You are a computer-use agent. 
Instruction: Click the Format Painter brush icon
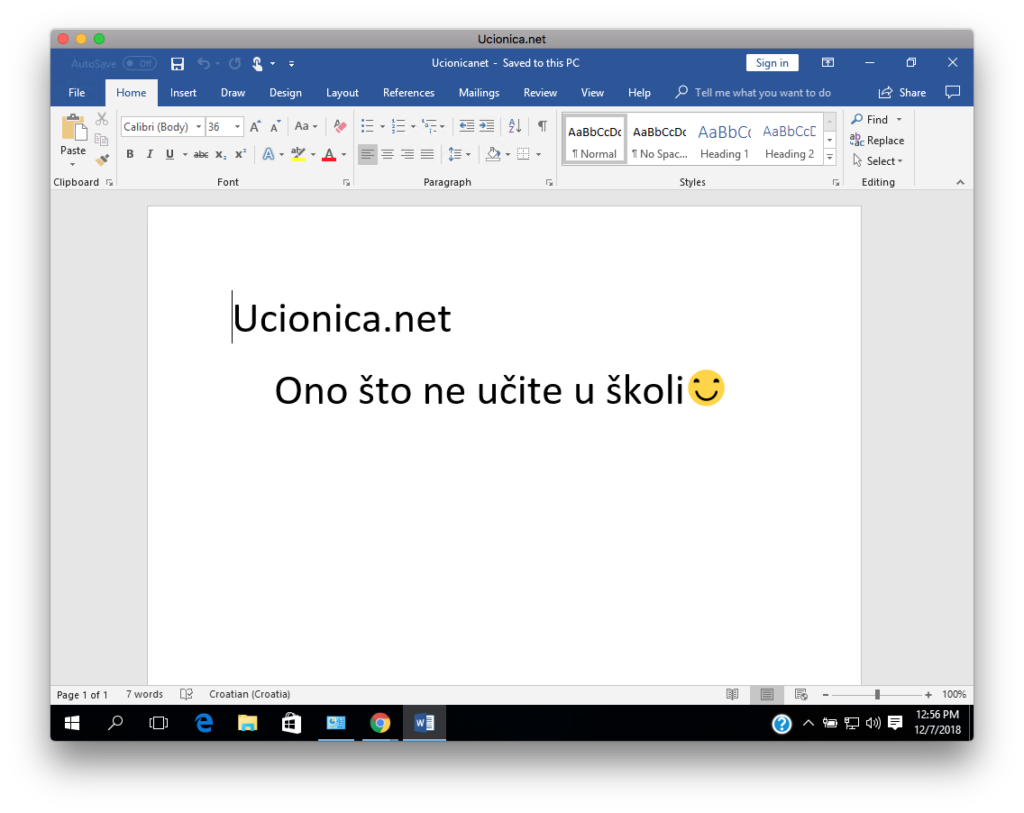[102, 159]
